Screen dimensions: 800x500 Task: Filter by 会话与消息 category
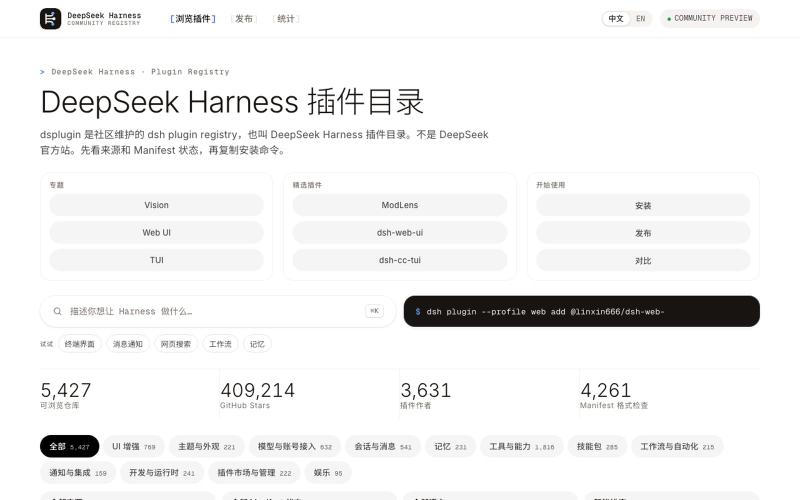tap(383, 446)
